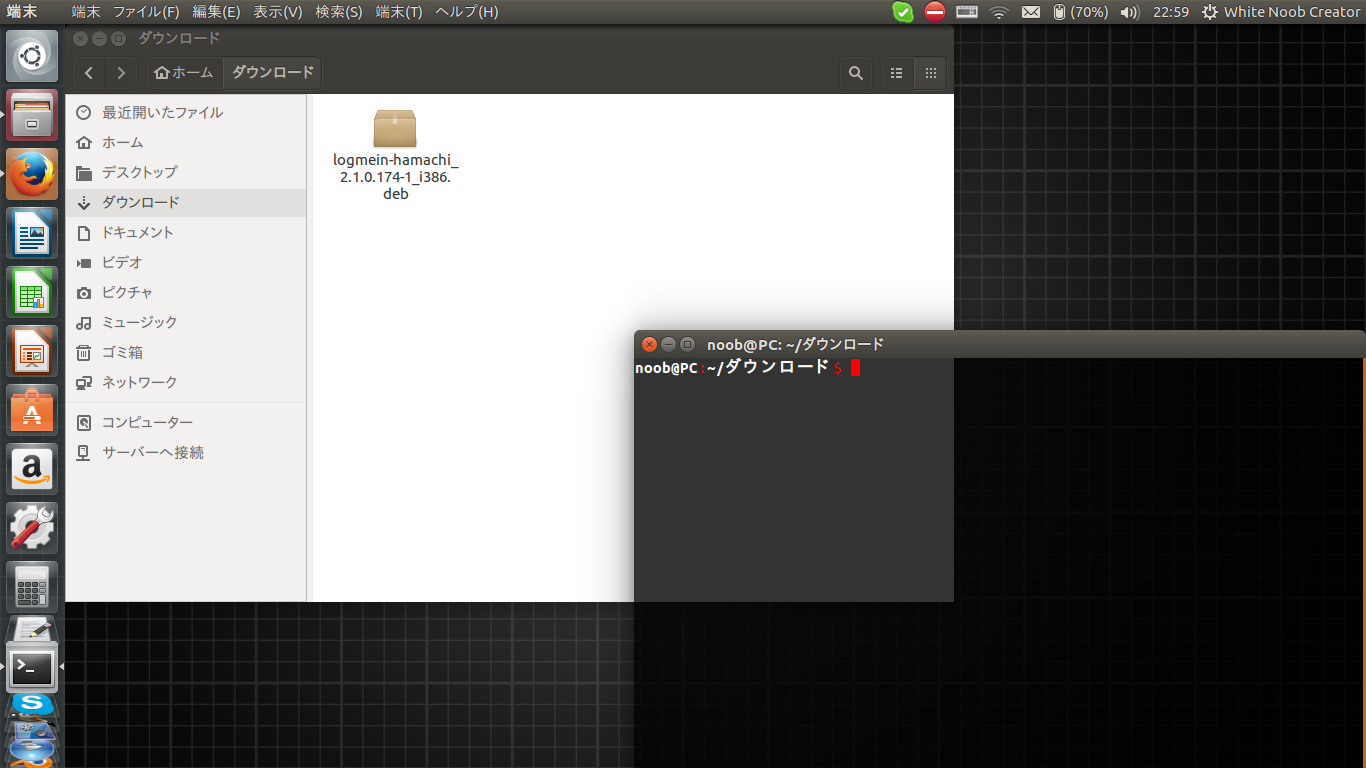
Task: Open the 端末 menu in menu bar
Action: (86, 12)
